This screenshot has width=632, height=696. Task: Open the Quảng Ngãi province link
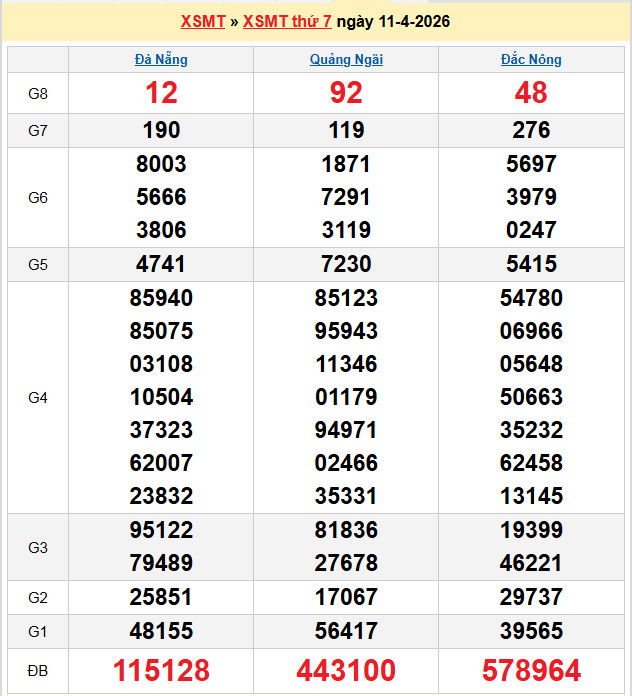point(346,59)
